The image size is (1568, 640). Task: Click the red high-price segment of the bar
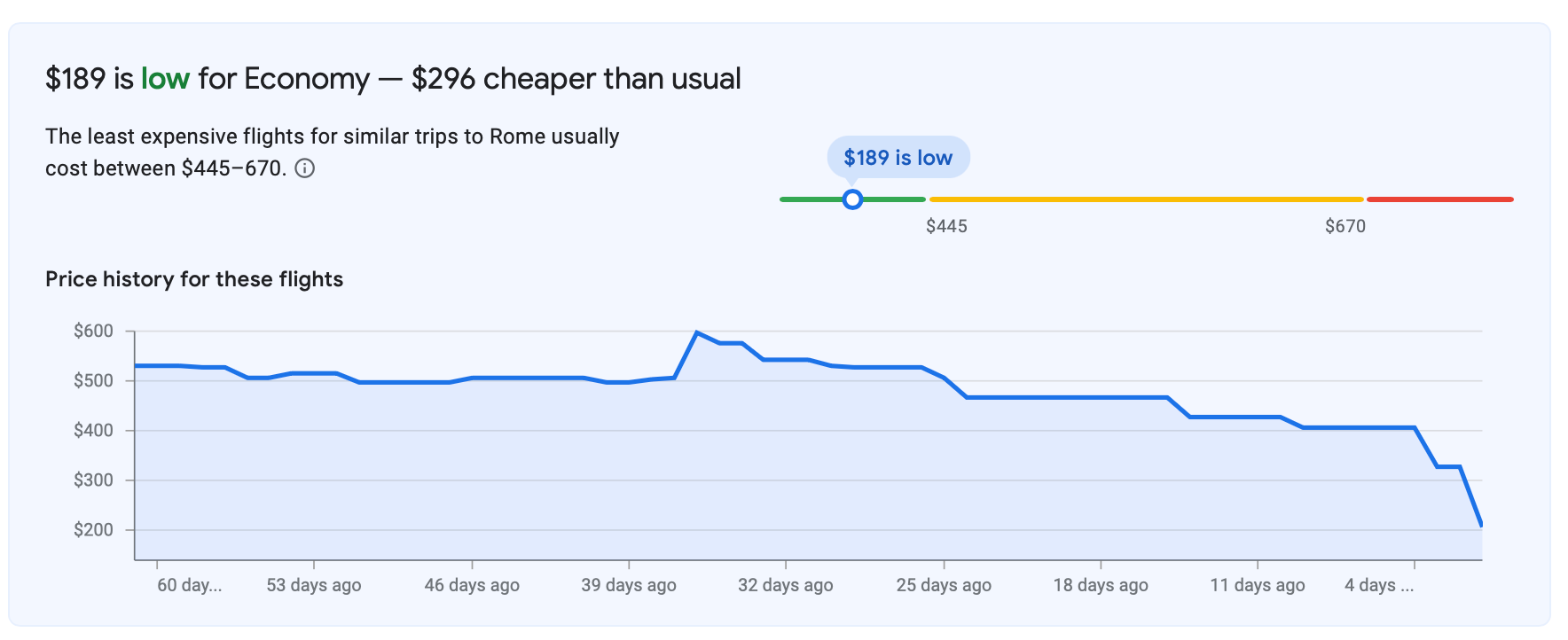[1439, 199]
